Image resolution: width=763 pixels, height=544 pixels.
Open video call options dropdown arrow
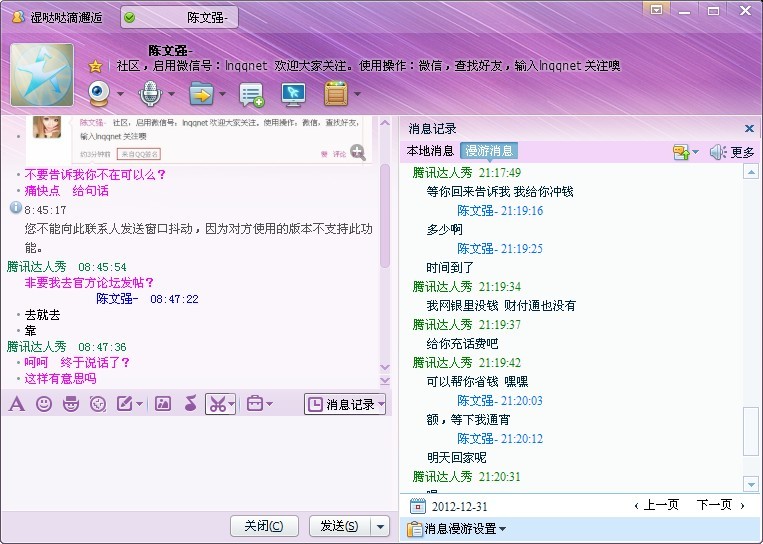(120, 93)
